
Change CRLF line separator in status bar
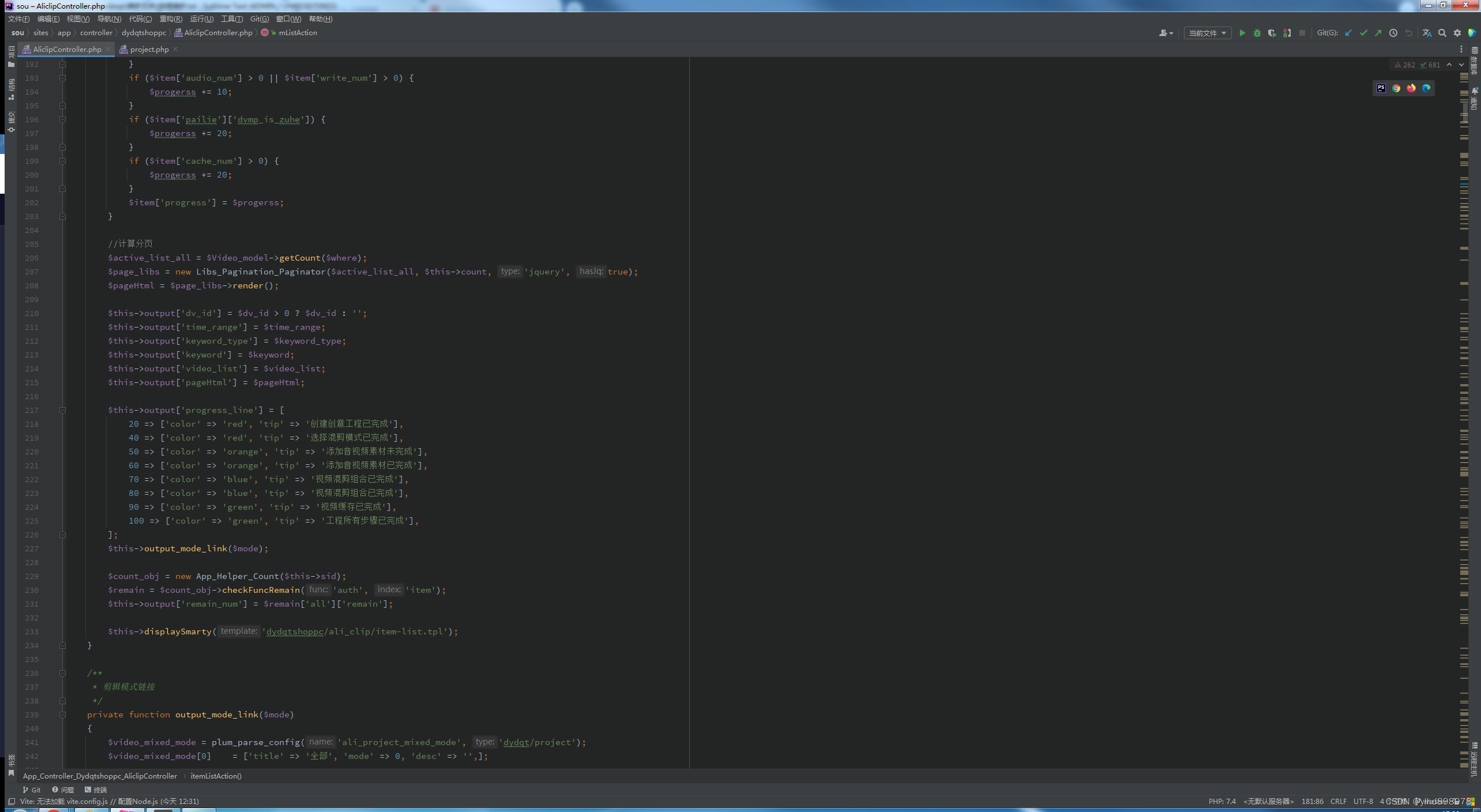coord(1338,802)
